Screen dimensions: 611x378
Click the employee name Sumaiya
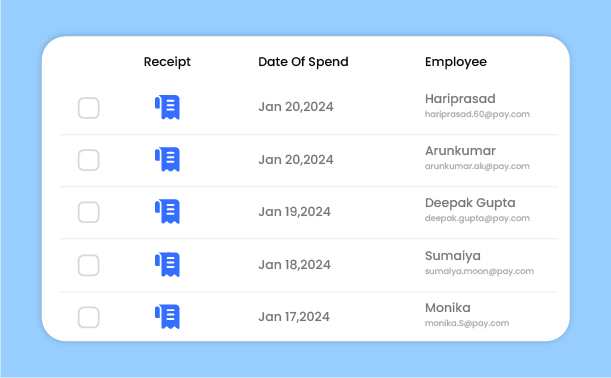click(453, 256)
